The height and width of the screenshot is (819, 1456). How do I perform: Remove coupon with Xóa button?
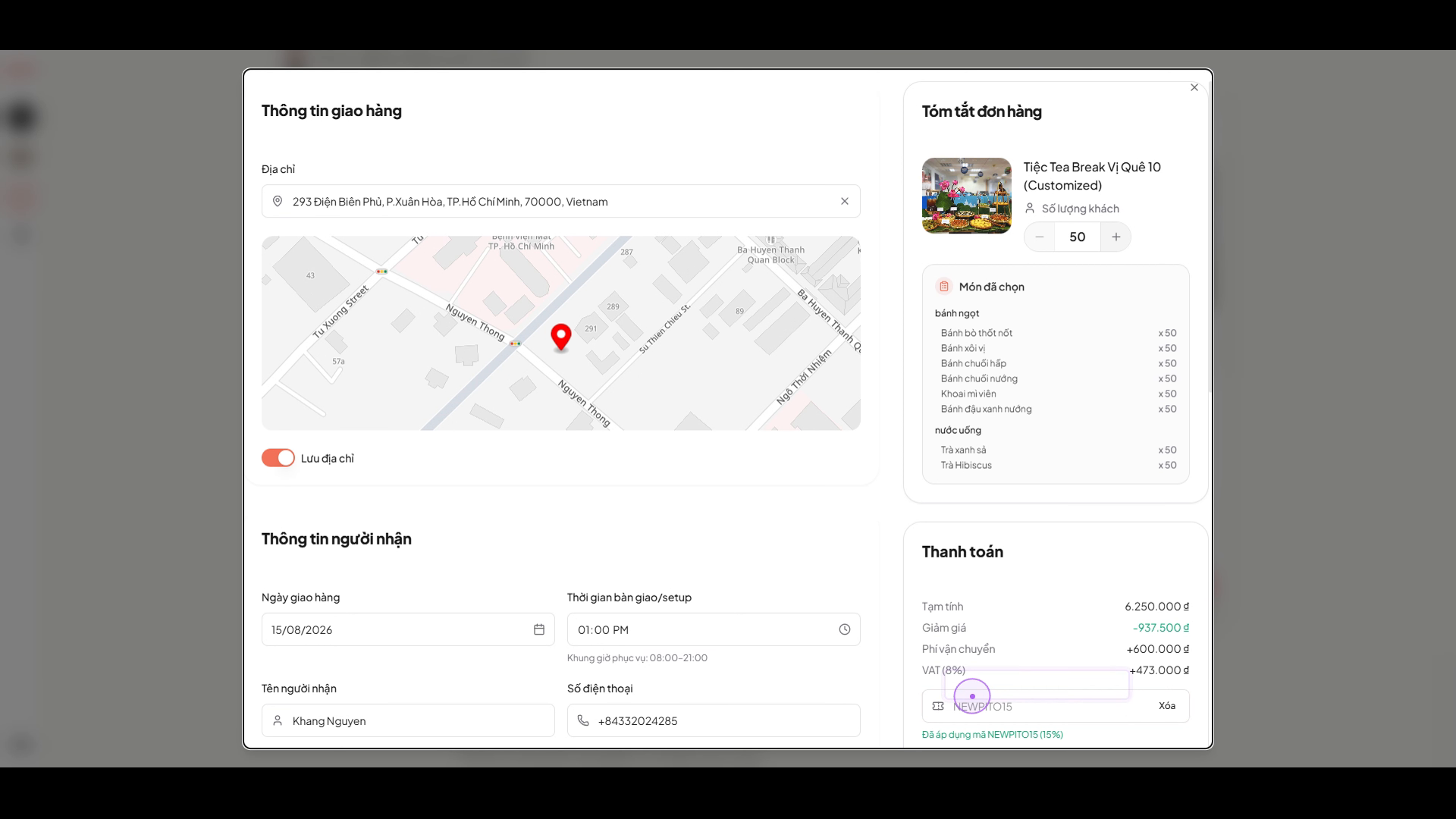[x=1167, y=706]
